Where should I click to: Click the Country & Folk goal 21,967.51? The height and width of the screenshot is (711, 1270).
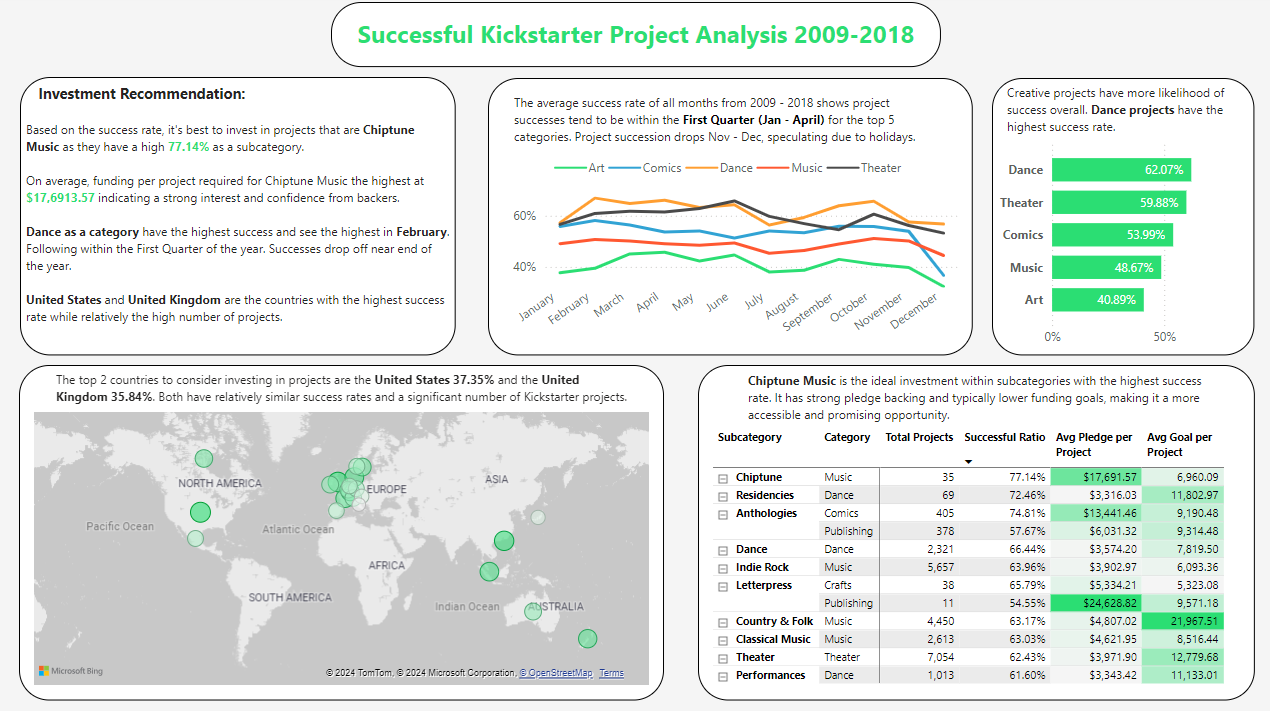1183,621
